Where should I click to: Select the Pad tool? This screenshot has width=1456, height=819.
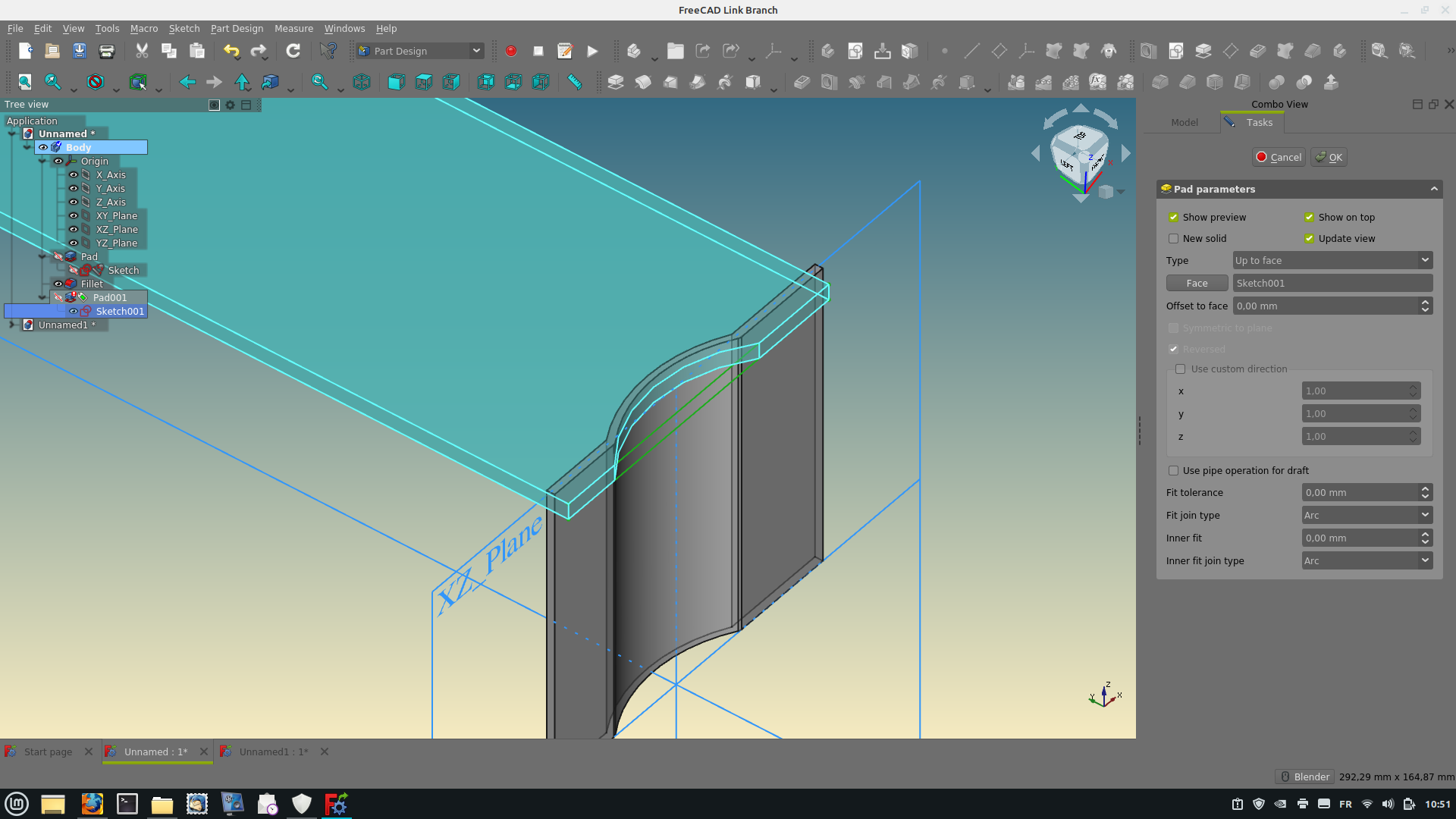617,82
